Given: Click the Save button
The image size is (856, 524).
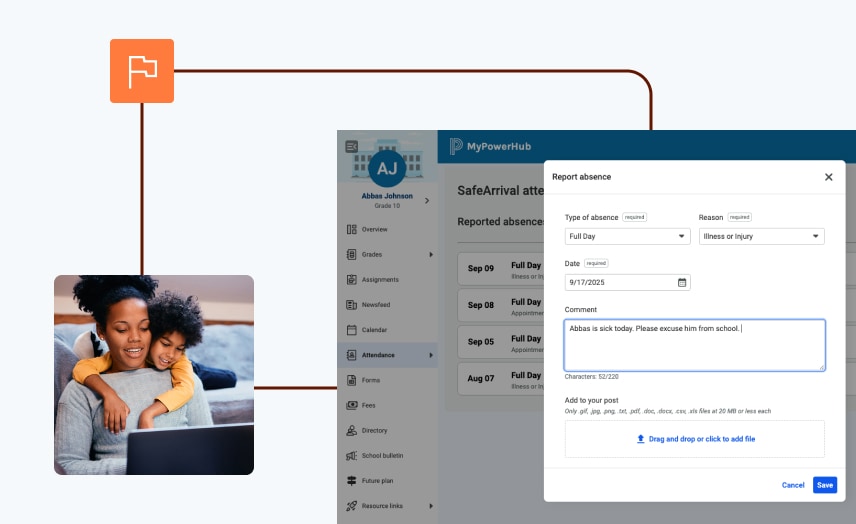Looking at the screenshot, I should pos(825,485).
